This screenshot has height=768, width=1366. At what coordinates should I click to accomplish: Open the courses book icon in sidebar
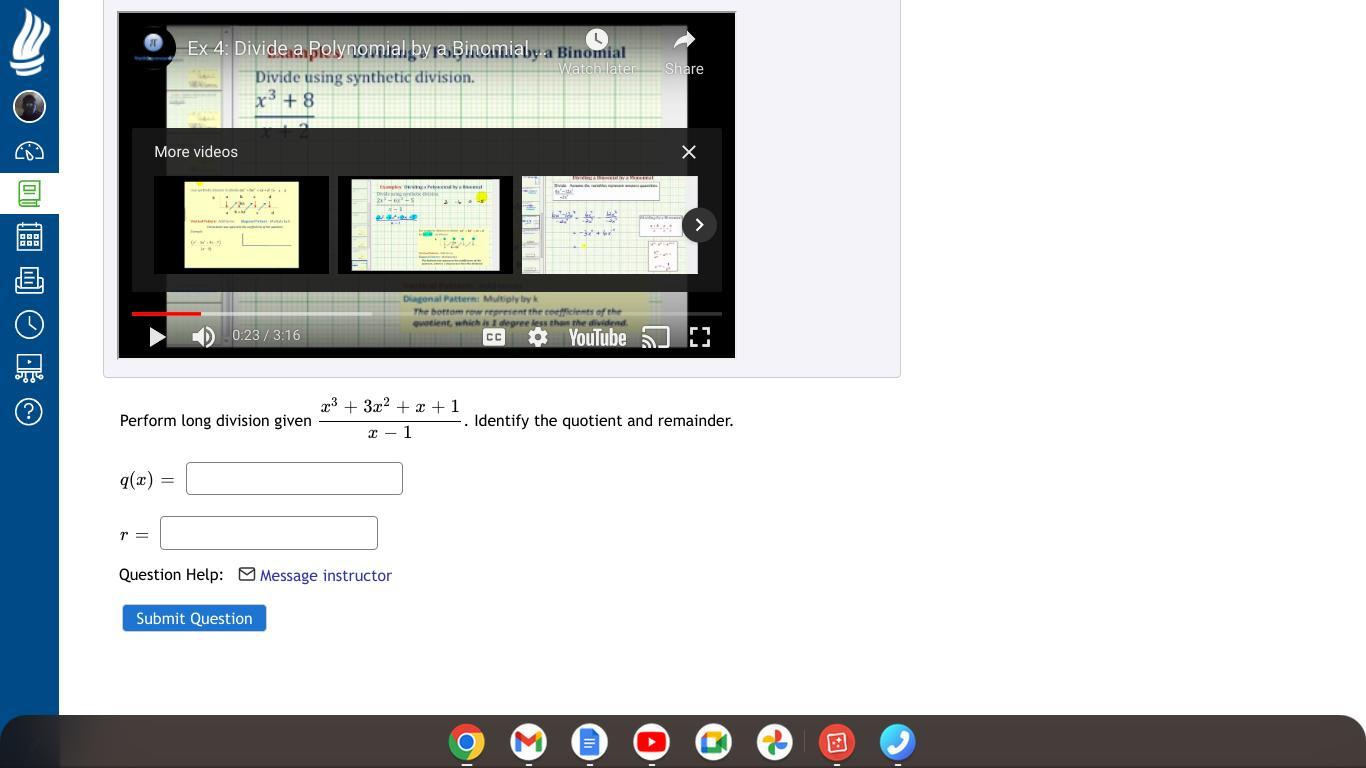[29, 193]
